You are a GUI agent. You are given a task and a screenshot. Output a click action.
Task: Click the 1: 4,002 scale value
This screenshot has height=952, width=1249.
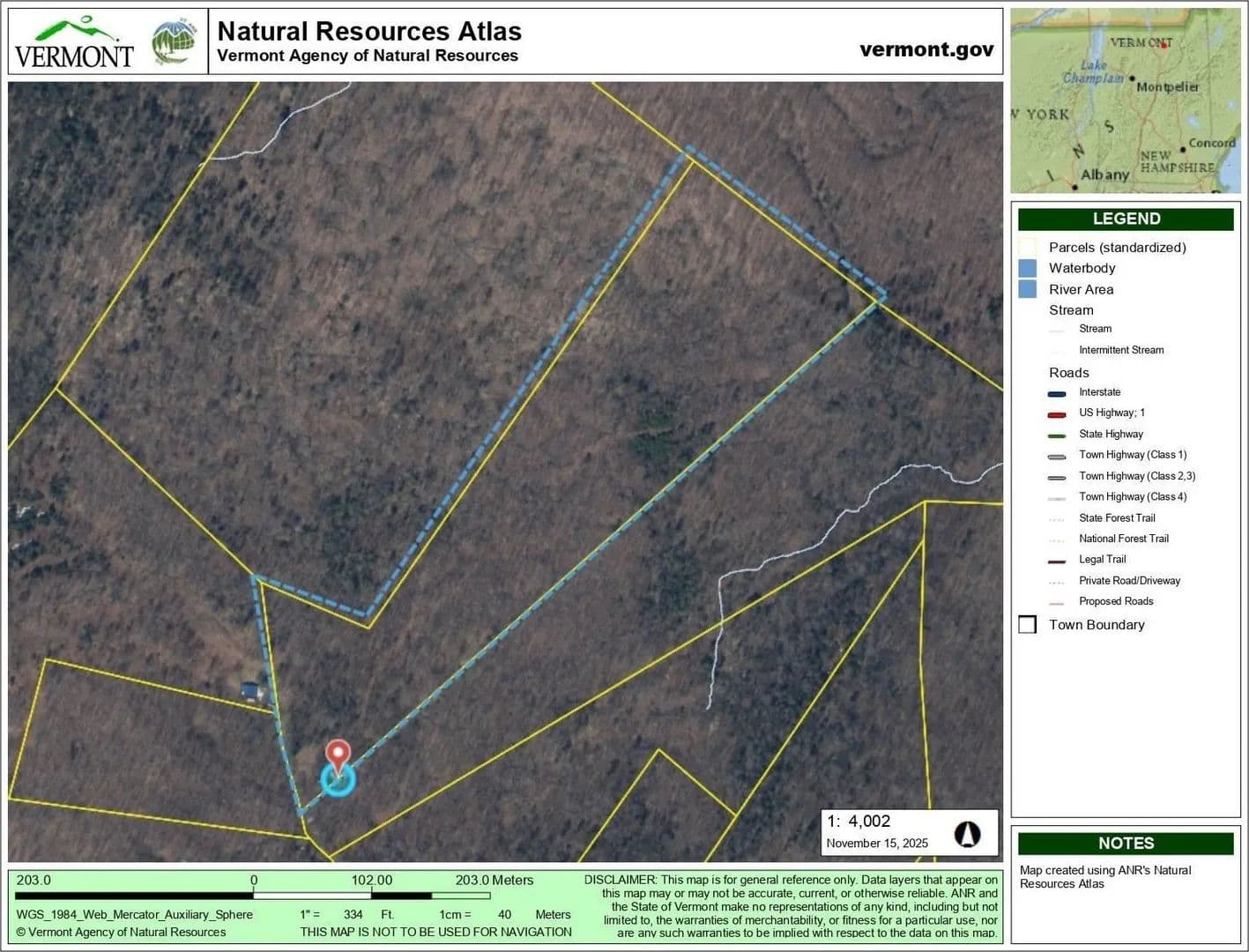point(859,822)
